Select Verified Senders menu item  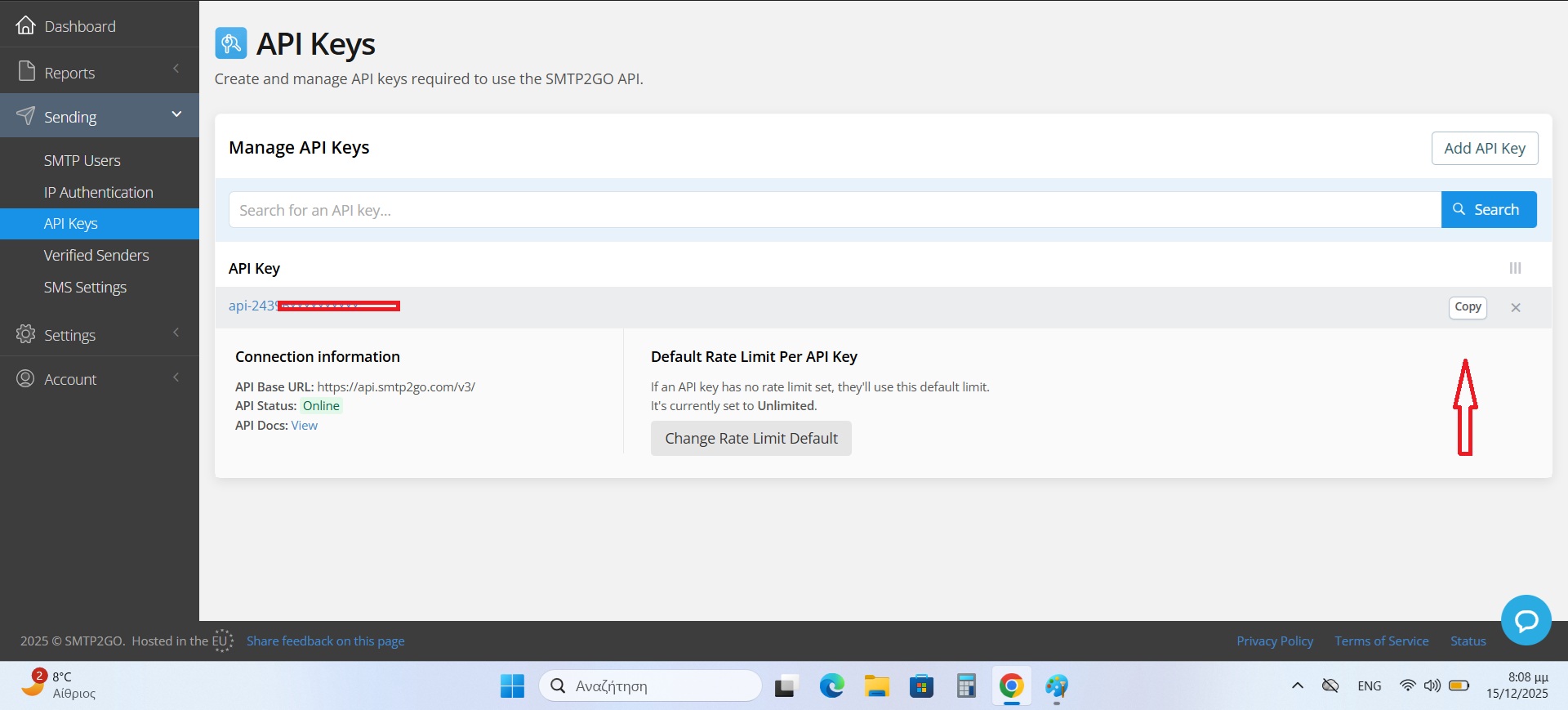96,255
